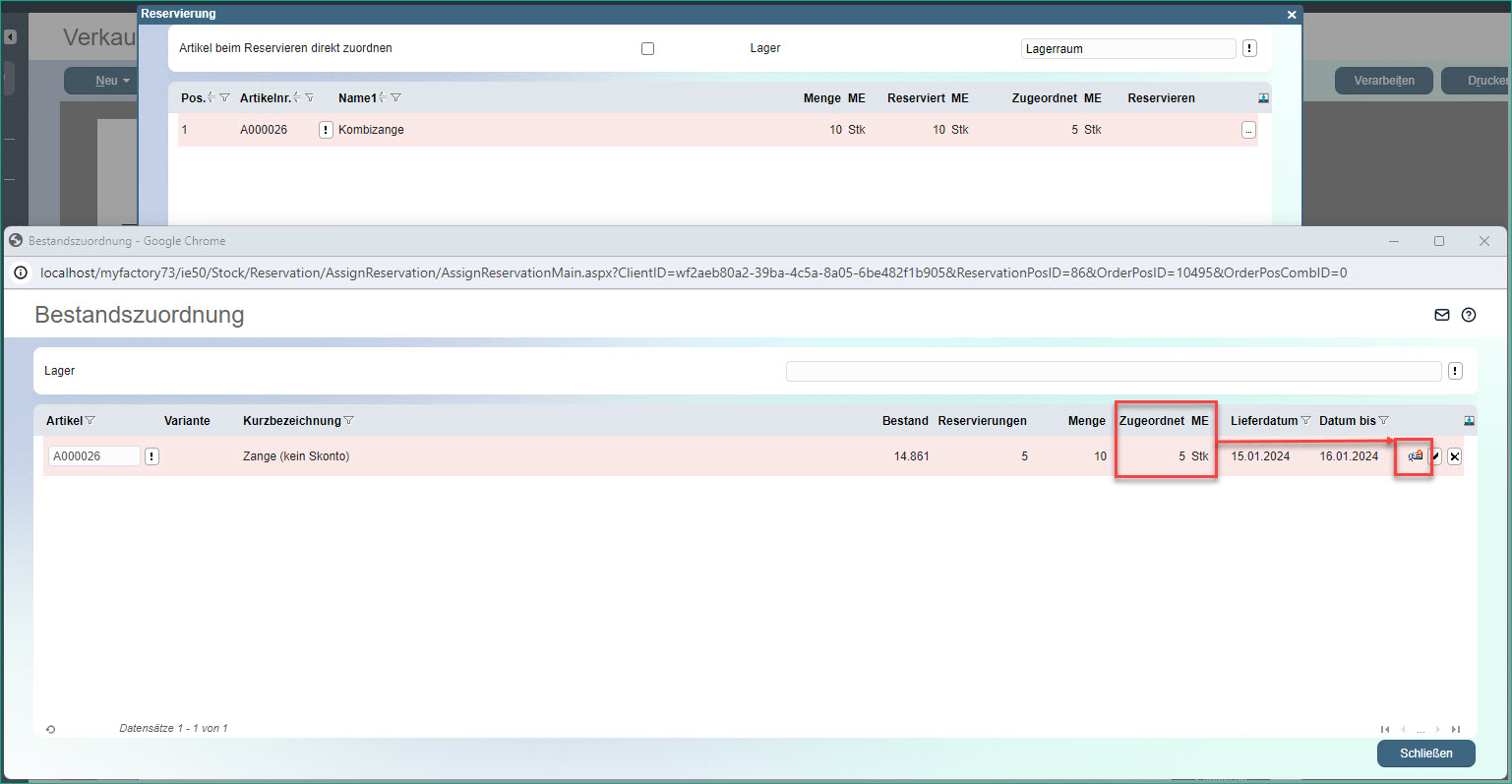Click the filter icon beside Artikelnr.
This screenshot has height=784, width=1512.
click(310, 98)
